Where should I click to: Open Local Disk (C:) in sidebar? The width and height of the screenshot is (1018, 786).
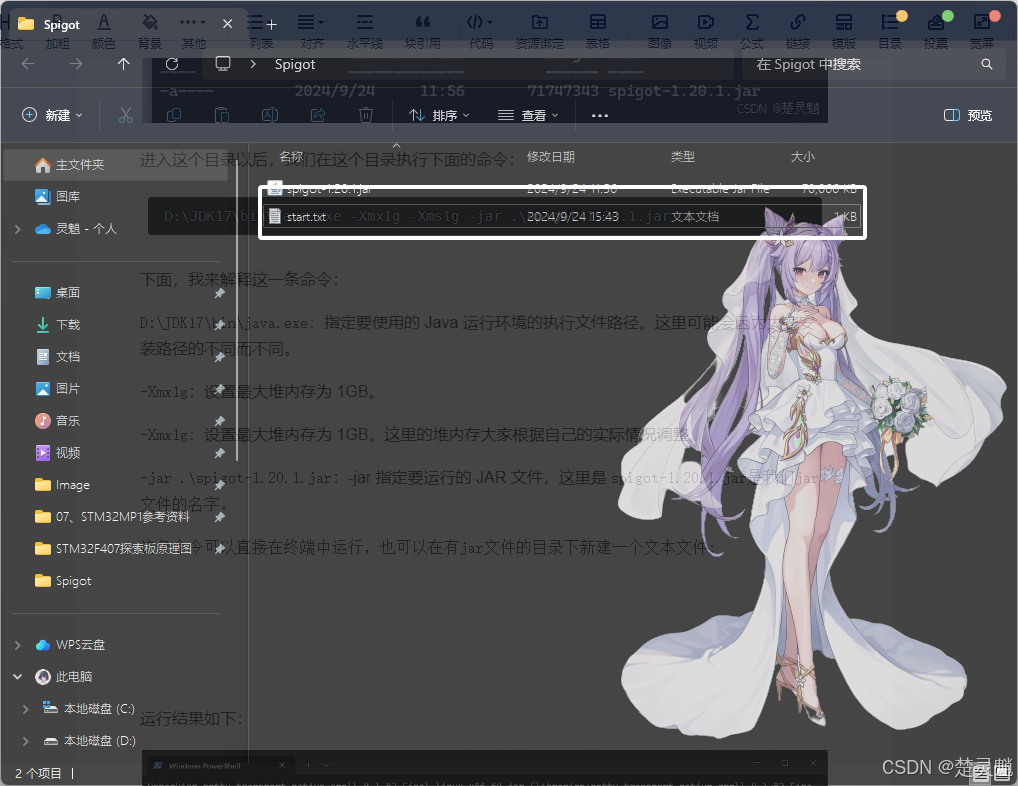point(88,708)
